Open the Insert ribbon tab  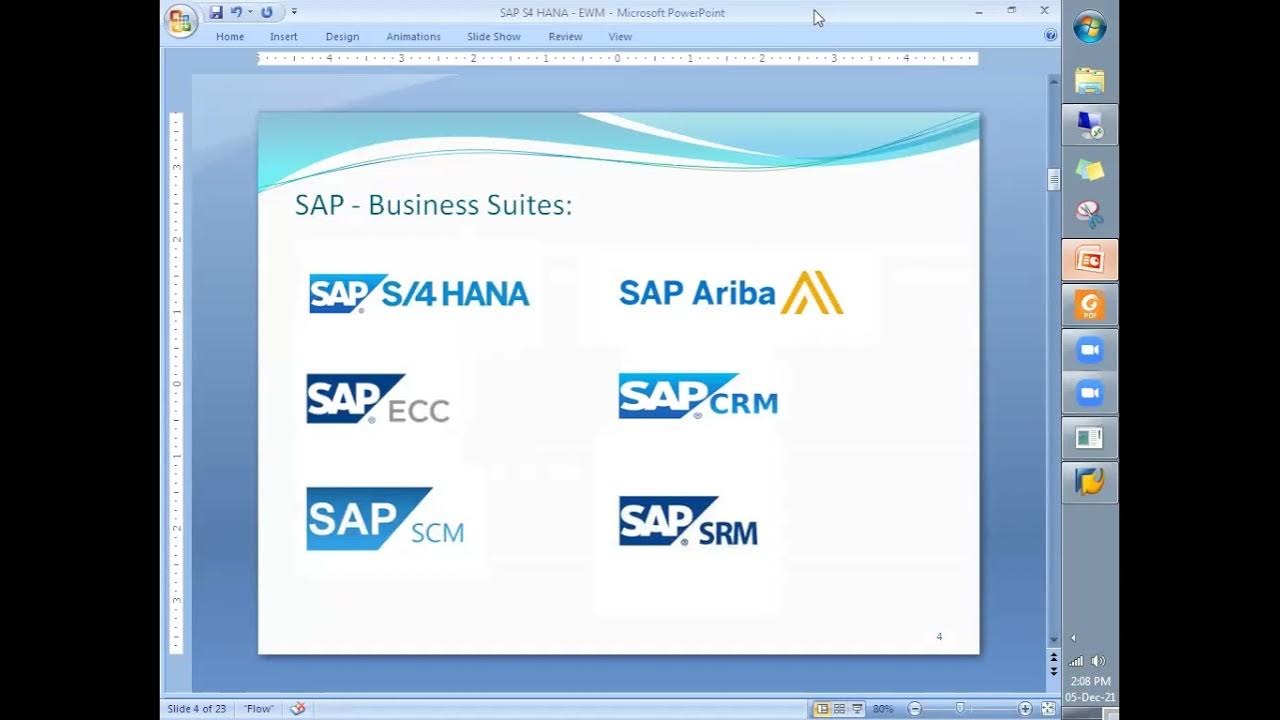click(283, 36)
